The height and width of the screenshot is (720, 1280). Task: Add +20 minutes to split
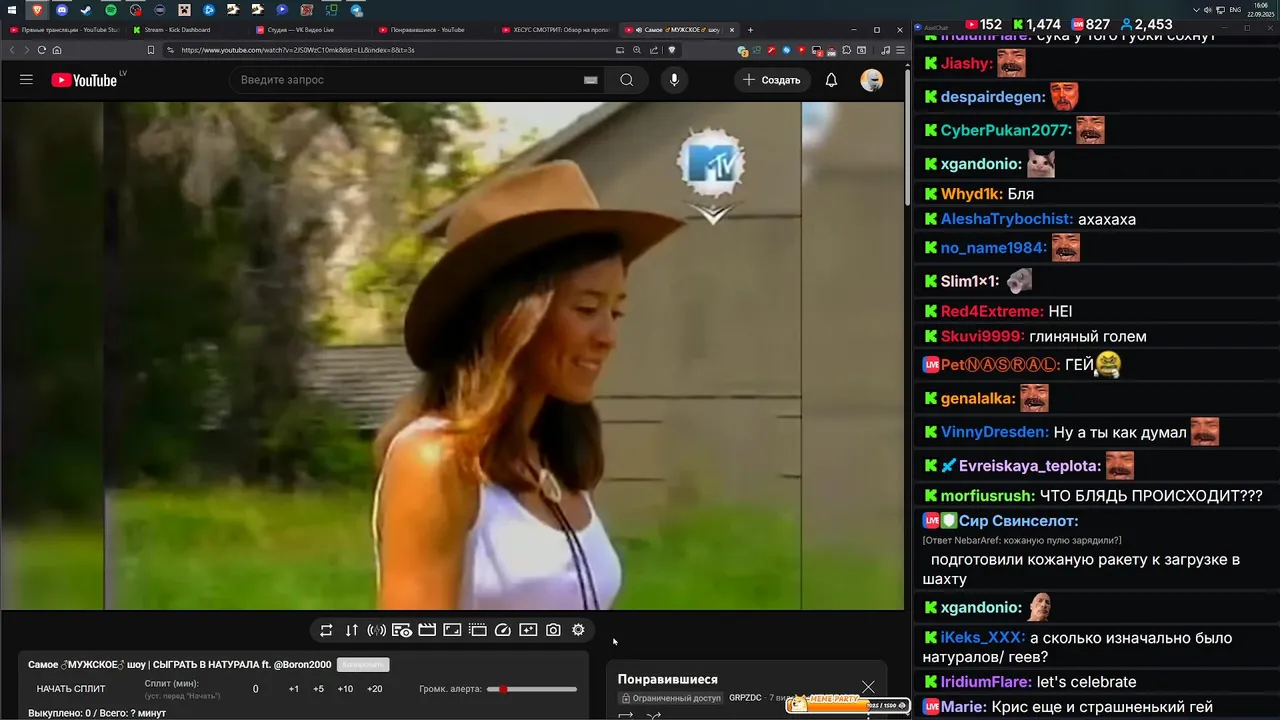[x=375, y=689]
